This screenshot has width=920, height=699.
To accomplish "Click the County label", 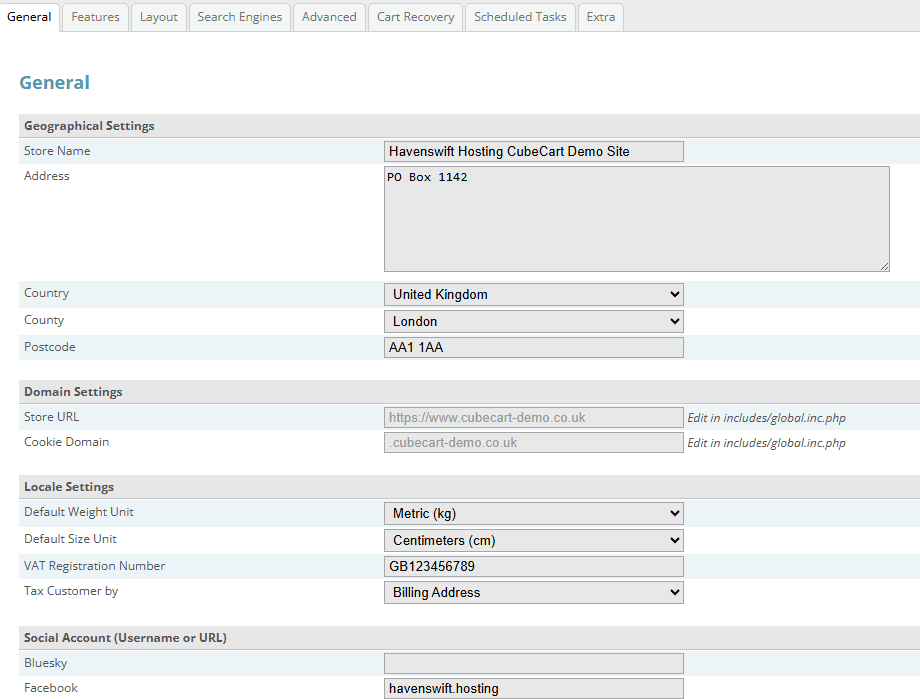I will pyautogui.click(x=44, y=320).
